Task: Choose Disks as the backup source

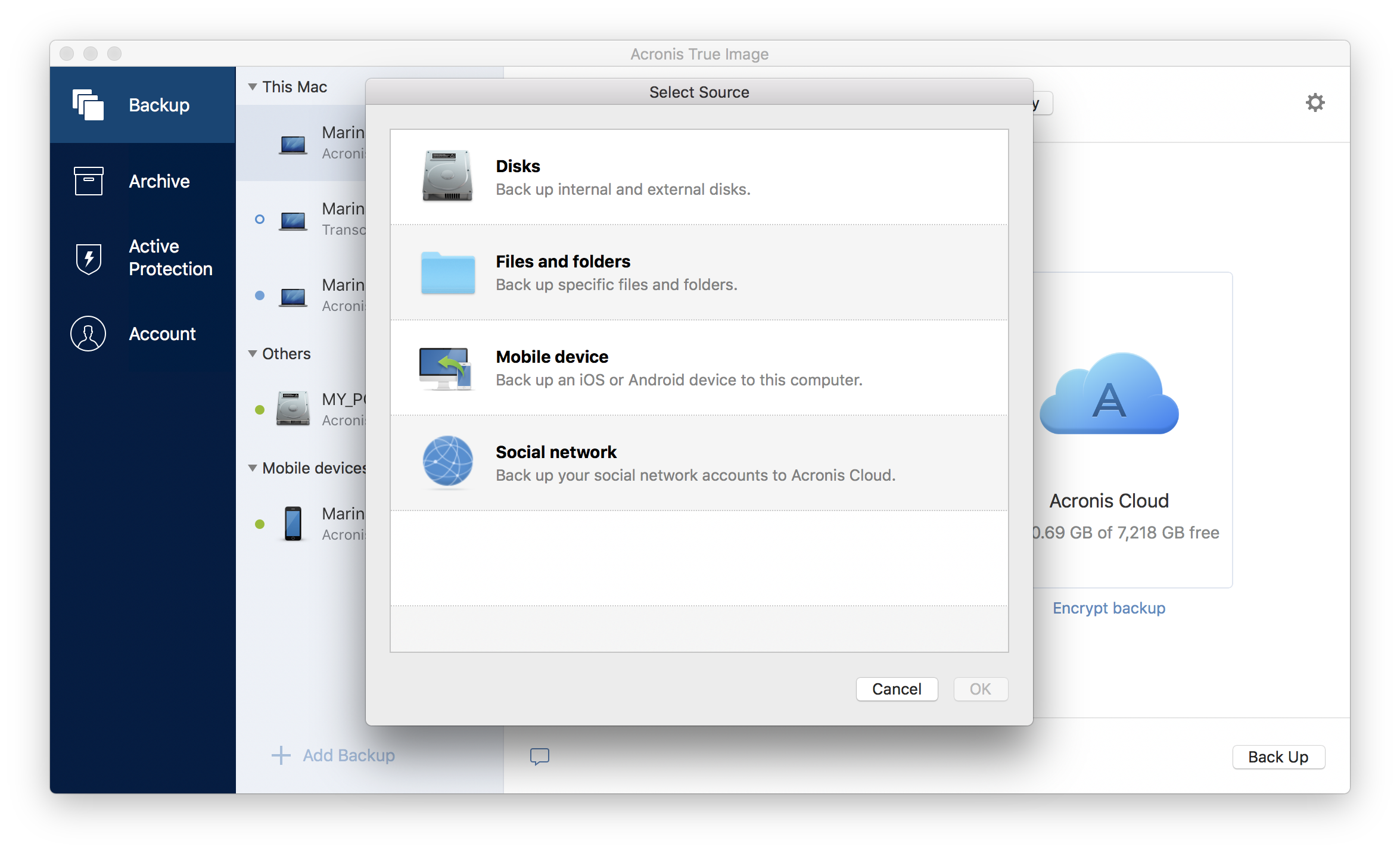Action: (699, 178)
